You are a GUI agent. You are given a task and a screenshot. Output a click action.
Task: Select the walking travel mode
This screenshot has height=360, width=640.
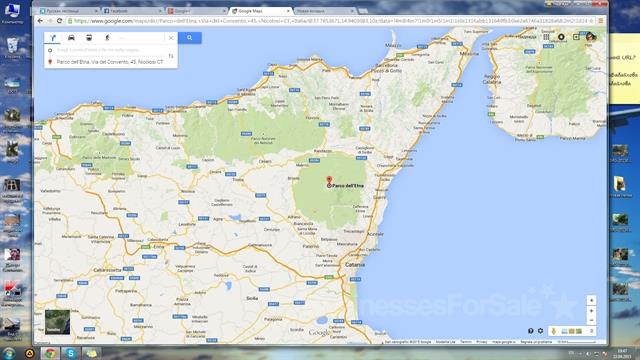click(x=107, y=38)
